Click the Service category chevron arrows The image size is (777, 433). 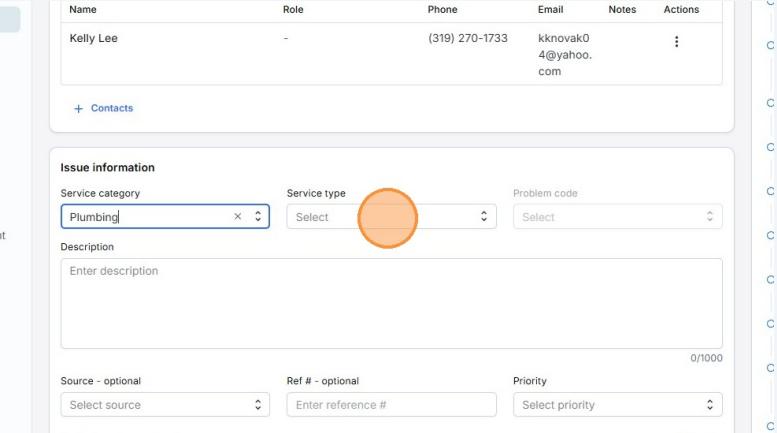258,217
